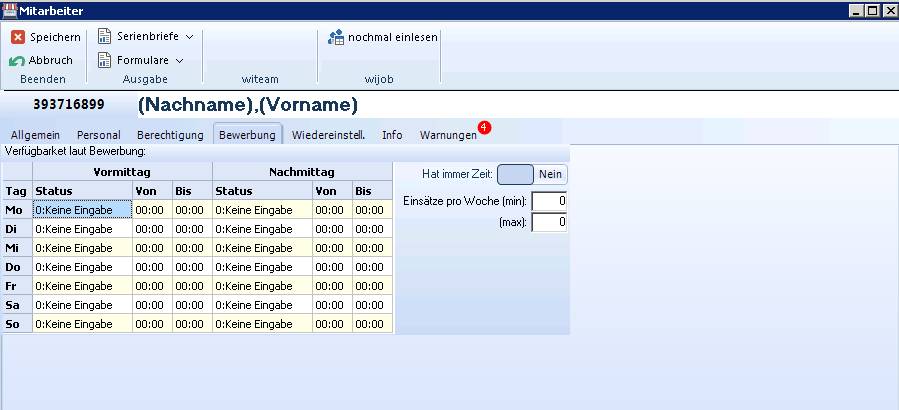Focus the (max) Einsätze field
The image size is (899, 410).
[549, 222]
